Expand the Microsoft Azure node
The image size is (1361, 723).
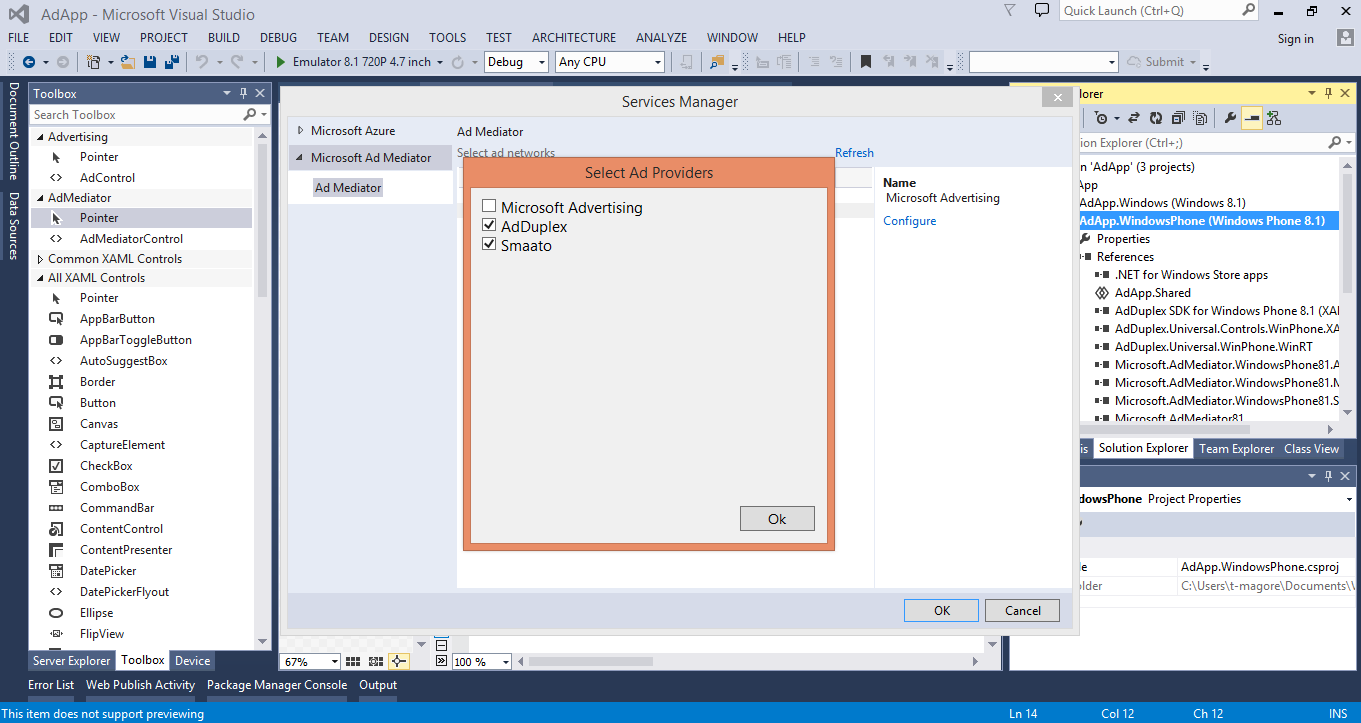point(300,131)
